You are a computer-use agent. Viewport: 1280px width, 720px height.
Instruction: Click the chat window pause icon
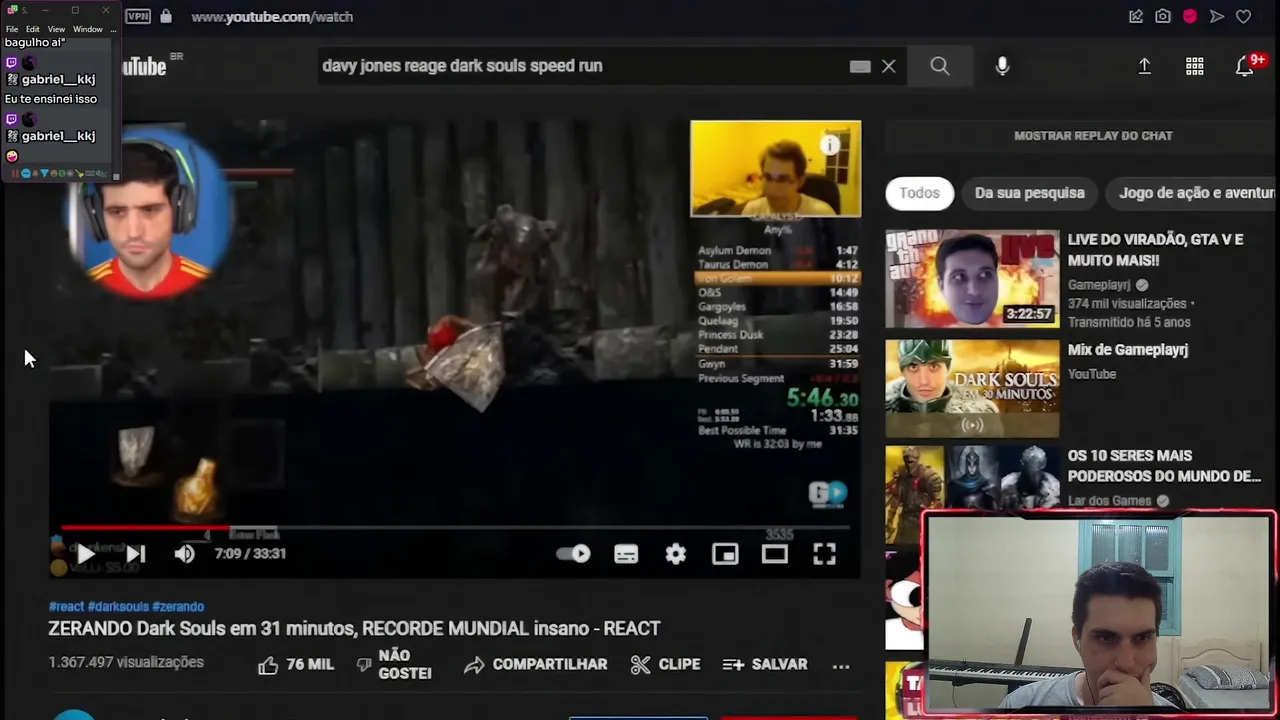click(15, 173)
